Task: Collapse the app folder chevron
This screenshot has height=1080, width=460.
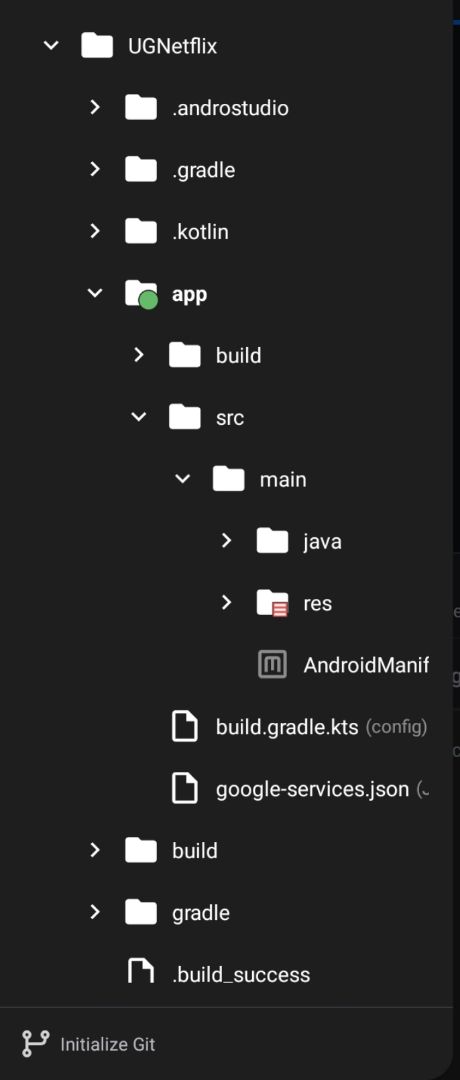Action: 95,293
